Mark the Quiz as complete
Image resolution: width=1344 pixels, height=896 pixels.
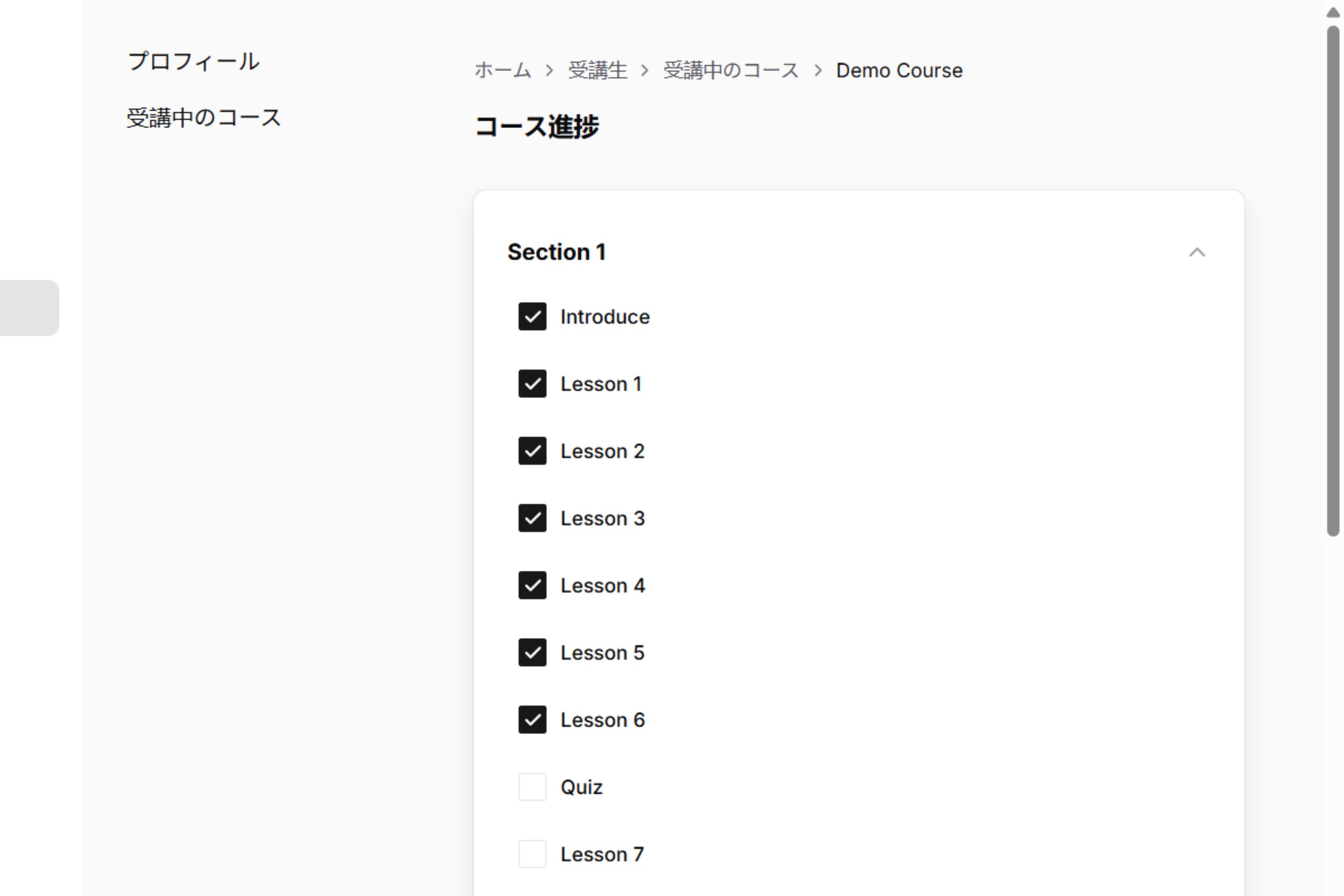point(532,787)
